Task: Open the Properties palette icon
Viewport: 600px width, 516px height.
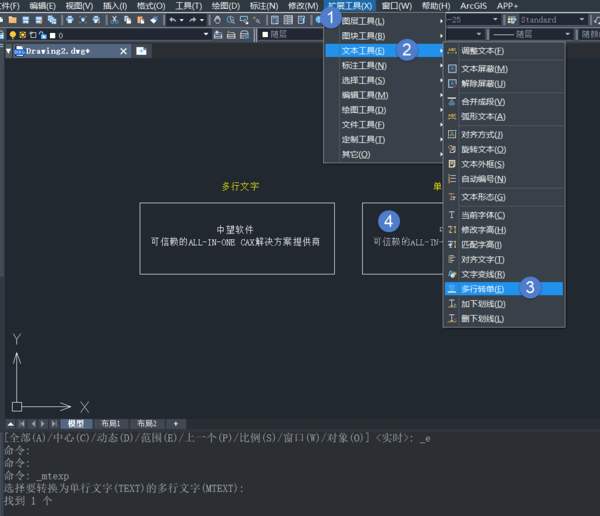Action: pyautogui.click(x=275, y=20)
